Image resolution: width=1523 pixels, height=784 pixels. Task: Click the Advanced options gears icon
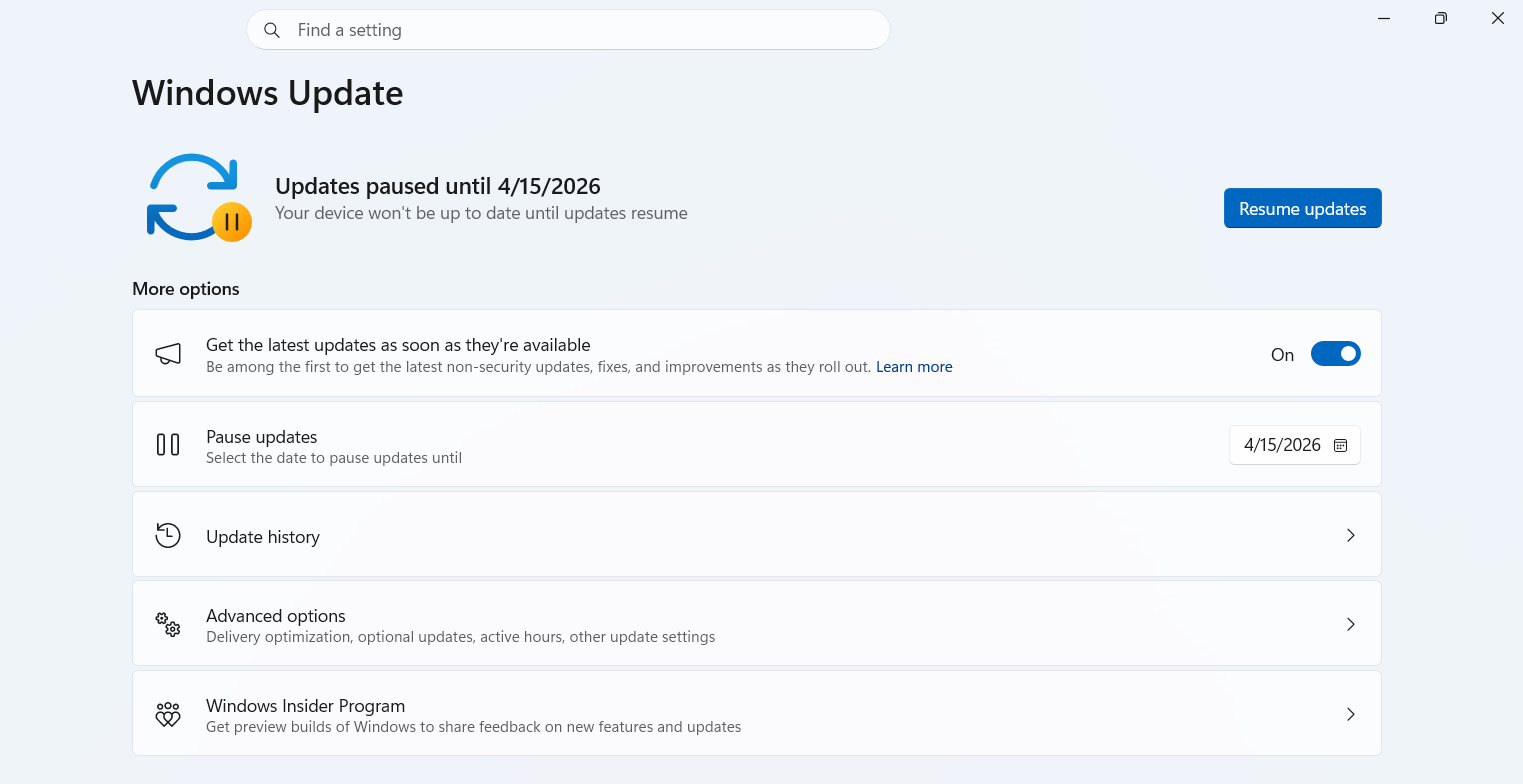[168, 624]
